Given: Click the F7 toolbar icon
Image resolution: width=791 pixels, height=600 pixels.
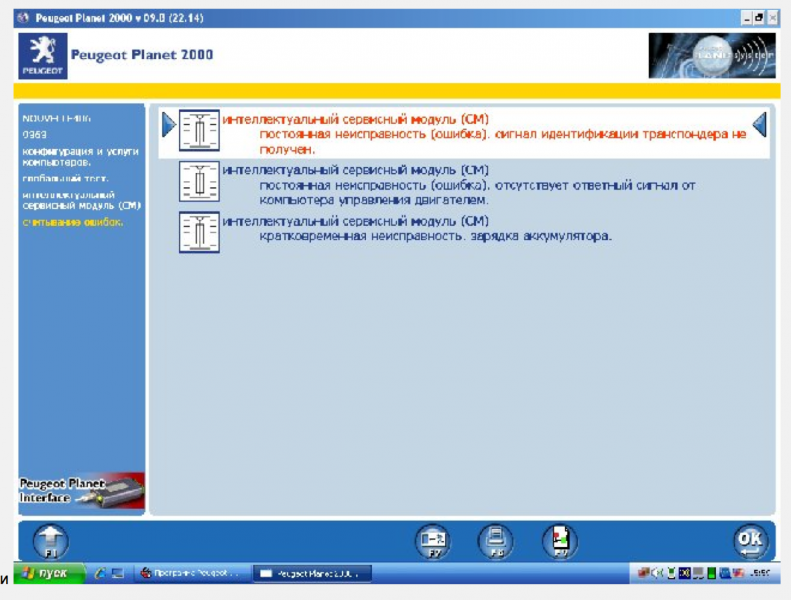Looking at the screenshot, I should (x=433, y=541).
